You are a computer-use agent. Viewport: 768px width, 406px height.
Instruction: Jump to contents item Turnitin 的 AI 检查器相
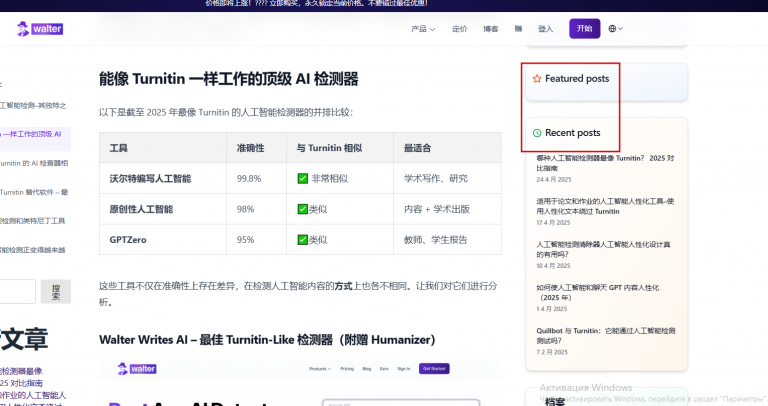click(34, 163)
